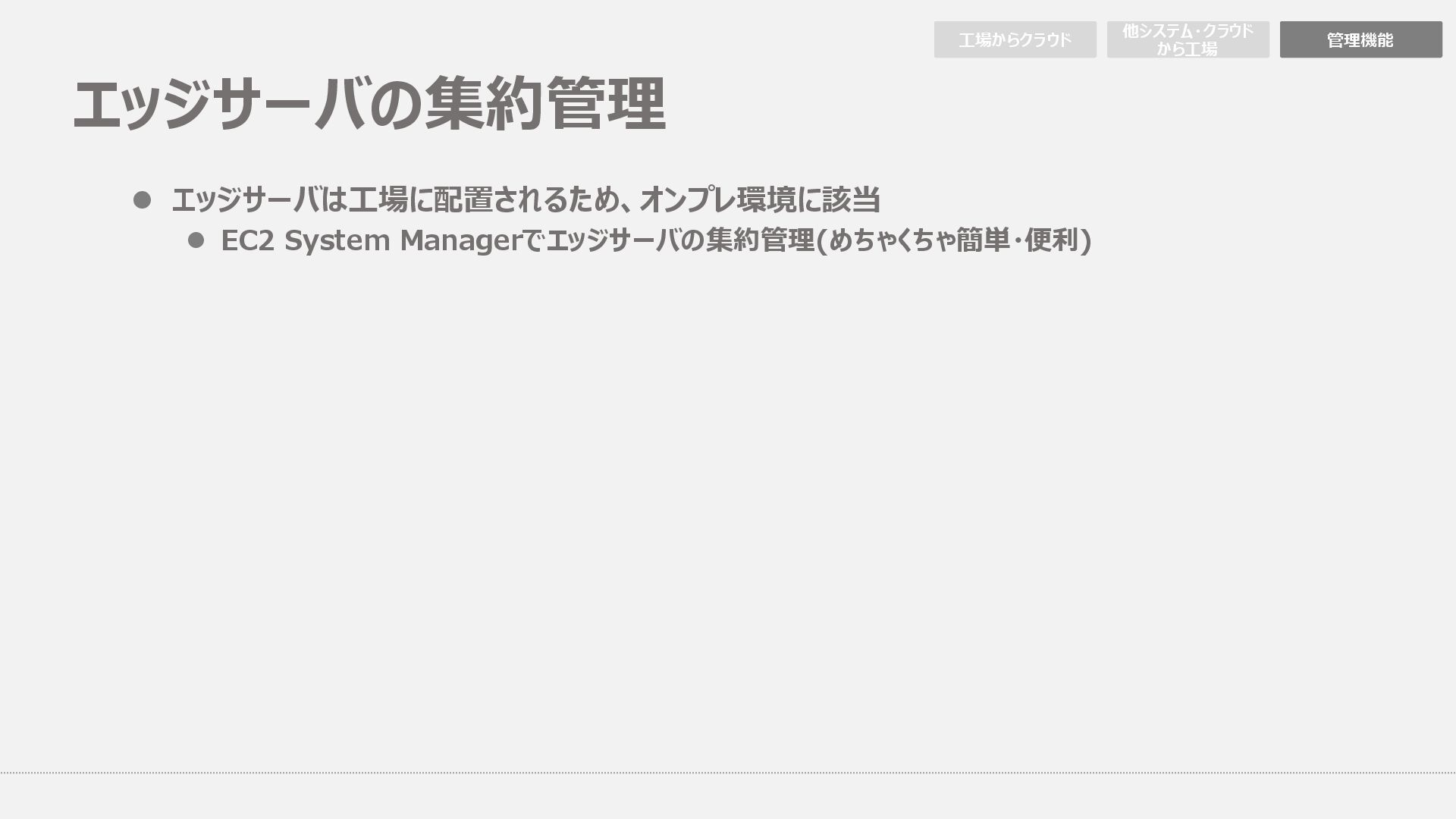Switch to 他システム・クラウドから工場 tab

[x=1188, y=39]
